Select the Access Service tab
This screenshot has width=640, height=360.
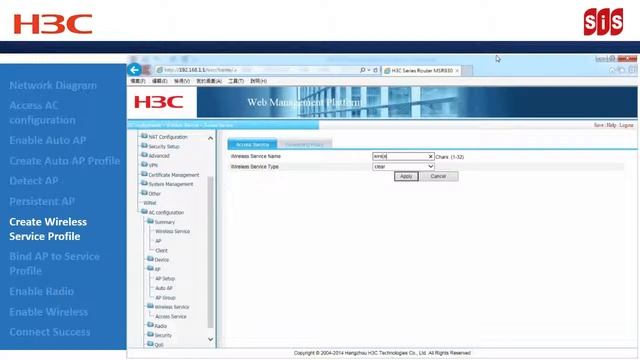(252, 144)
